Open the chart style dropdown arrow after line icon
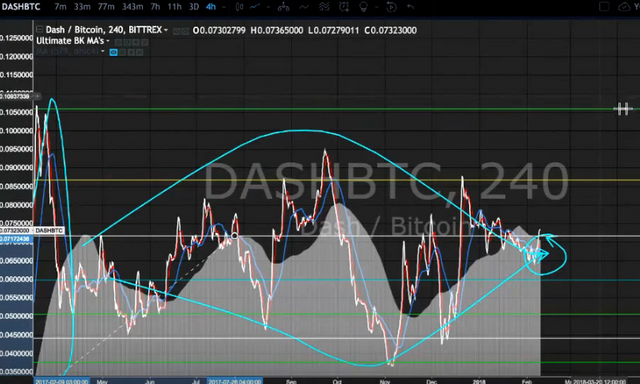Image resolution: width=640 pixels, height=384 pixels. 268,7
